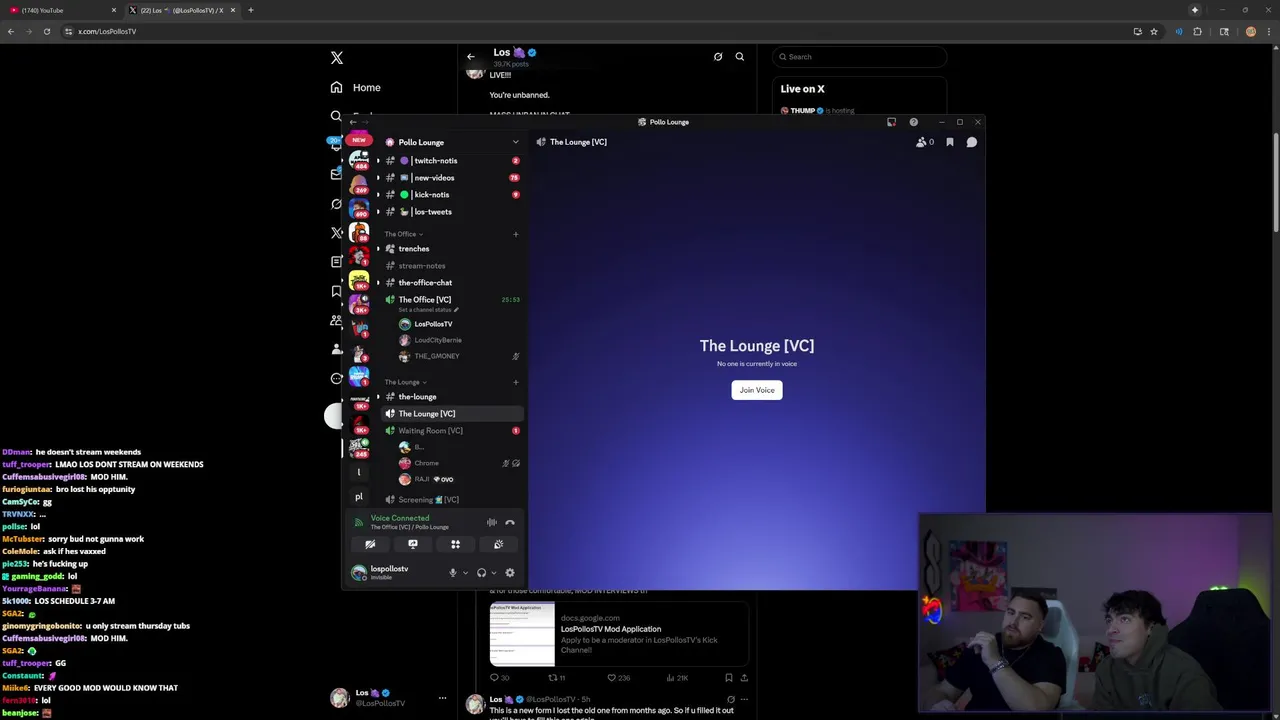Click NEW pill above Discord server list
Screen dimensions: 1280x720
[x=359, y=140]
